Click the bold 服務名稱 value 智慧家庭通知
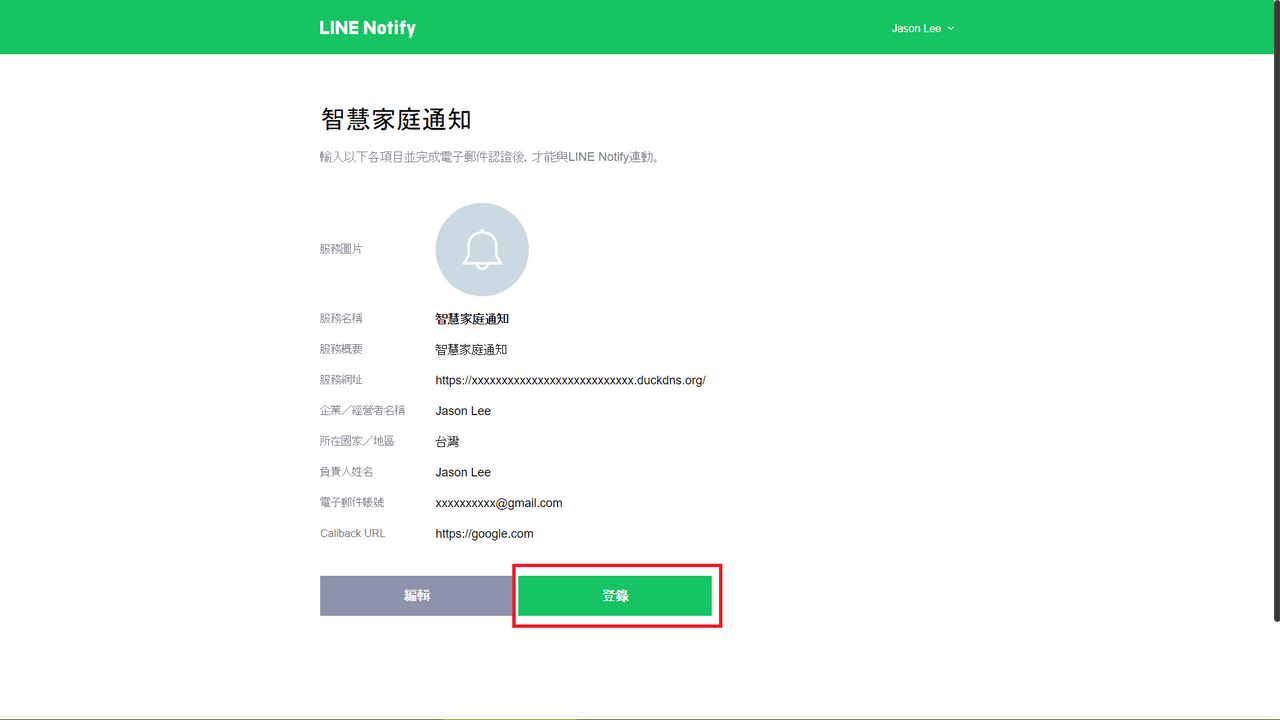The image size is (1280, 720). (472, 319)
